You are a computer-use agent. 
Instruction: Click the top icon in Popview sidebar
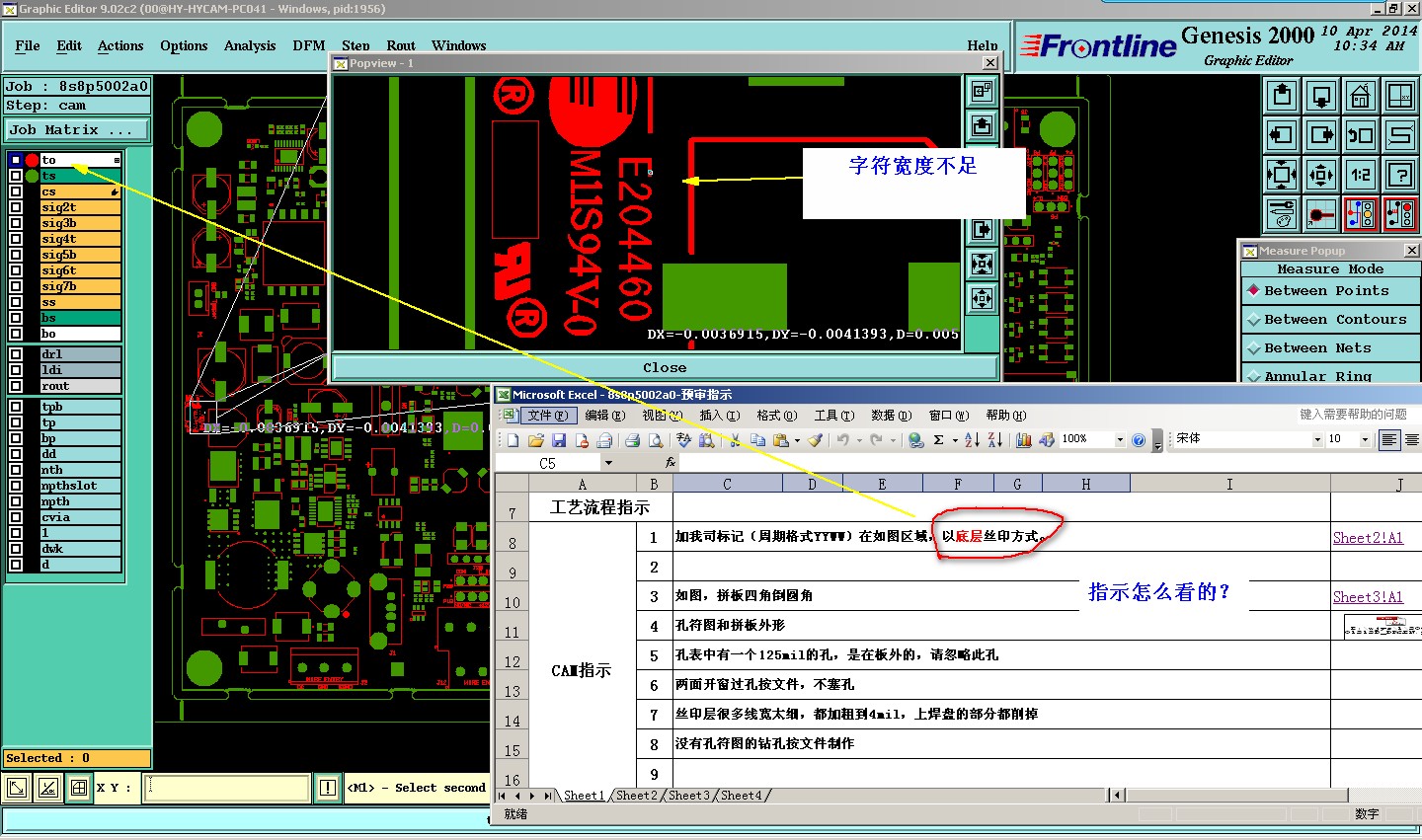coord(982,92)
